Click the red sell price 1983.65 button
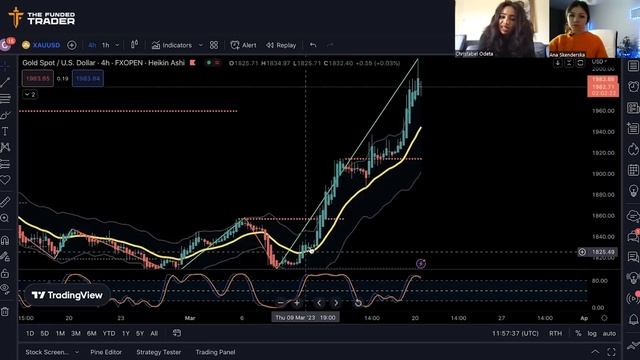 (38, 78)
